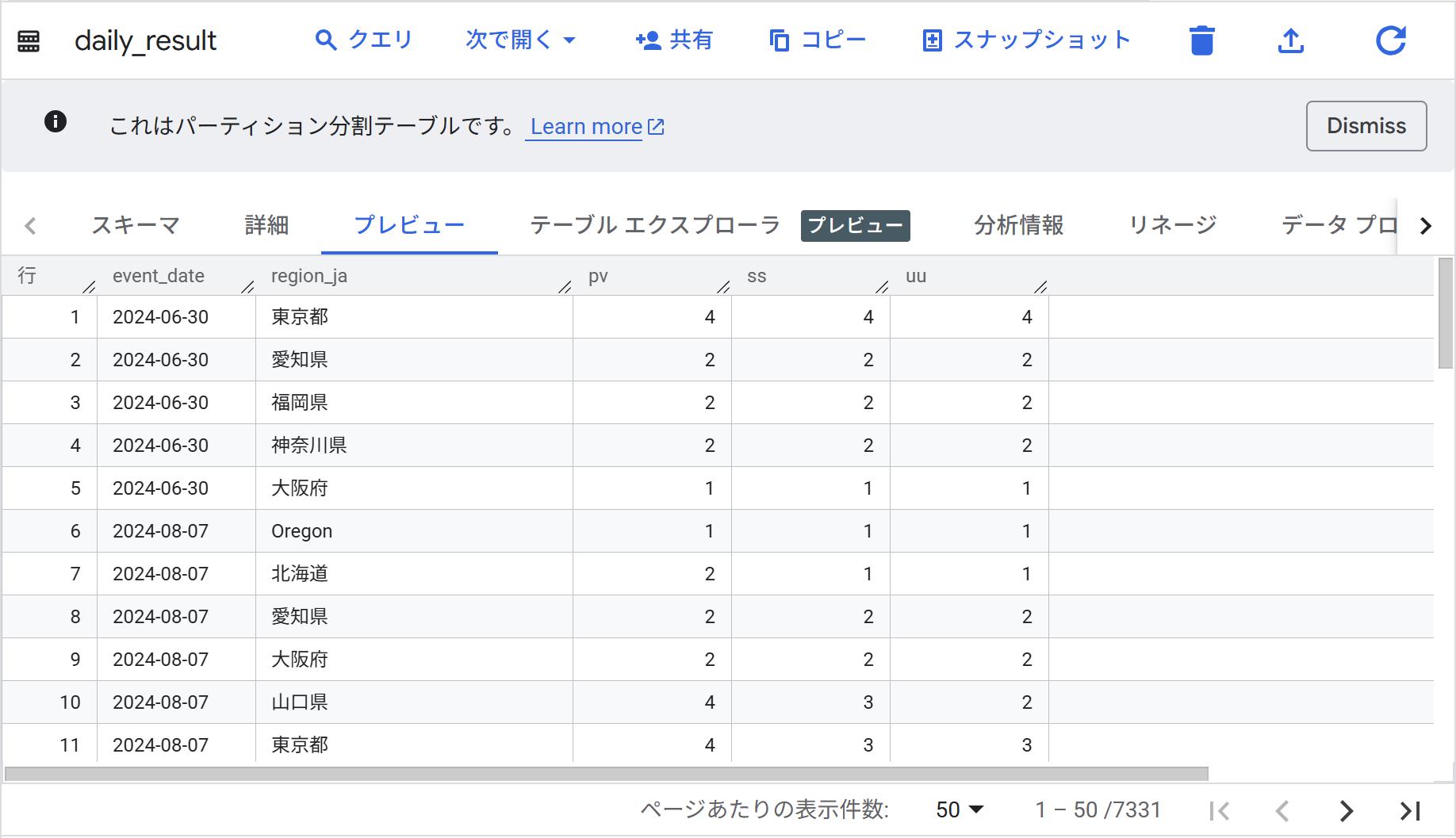Click the horizontal scrollbar under the table
Screen dimensions: 1456x838
coord(606,774)
